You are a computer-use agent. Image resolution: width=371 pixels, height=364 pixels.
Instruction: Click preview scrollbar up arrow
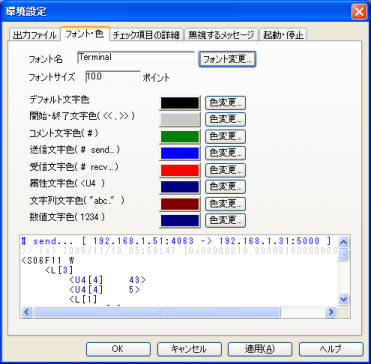pyautogui.click(x=344, y=241)
